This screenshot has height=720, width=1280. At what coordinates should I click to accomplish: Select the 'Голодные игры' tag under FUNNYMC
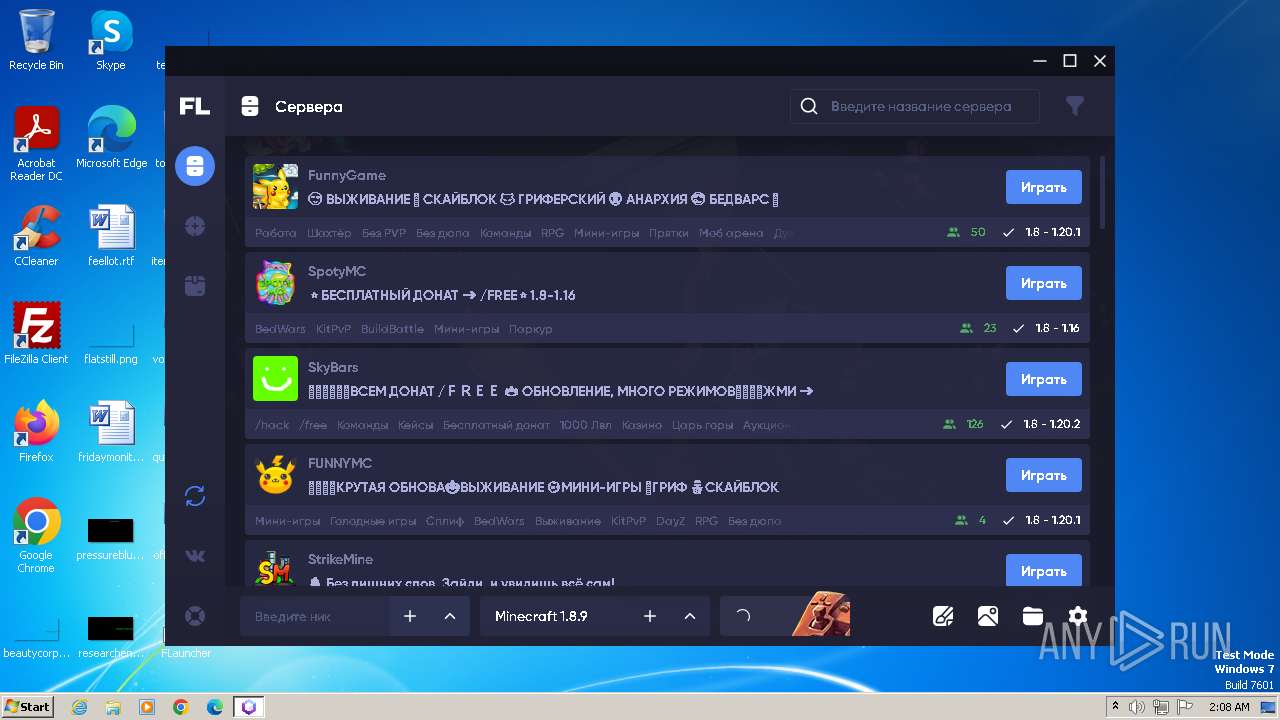(x=373, y=521)
